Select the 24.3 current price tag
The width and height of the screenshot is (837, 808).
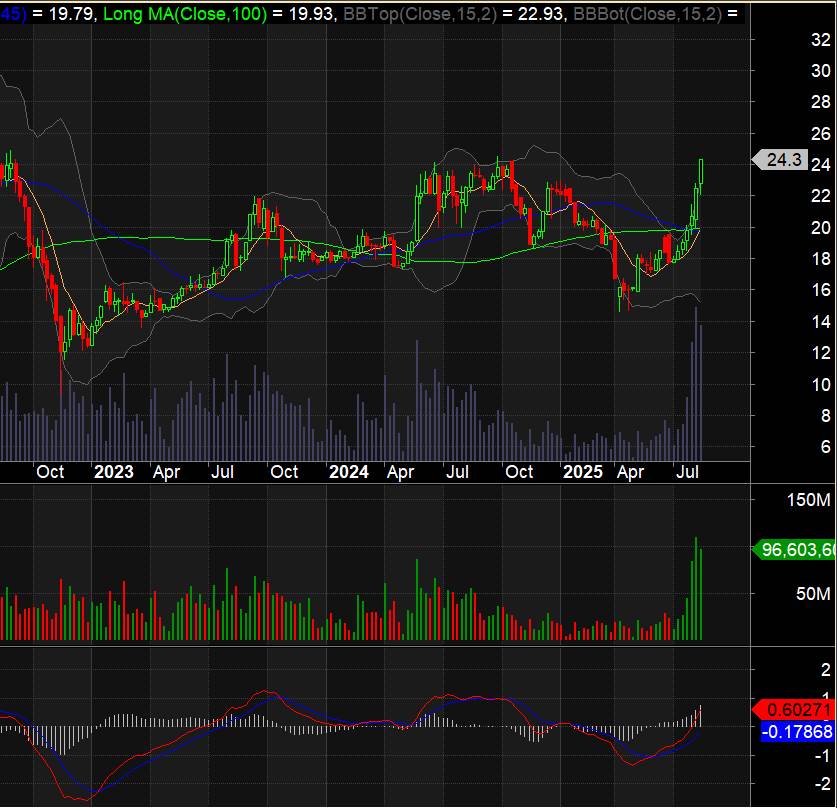[x=782, y=160]
